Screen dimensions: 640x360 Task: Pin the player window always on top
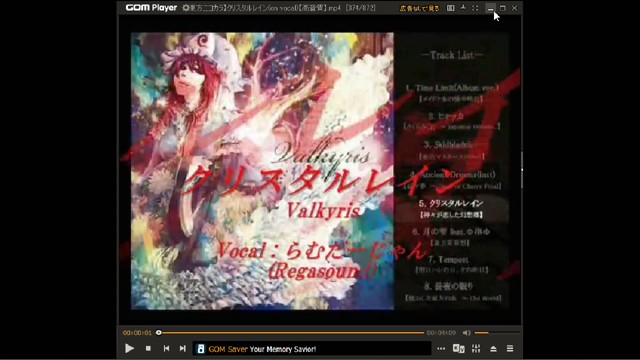tap(463, 7)
